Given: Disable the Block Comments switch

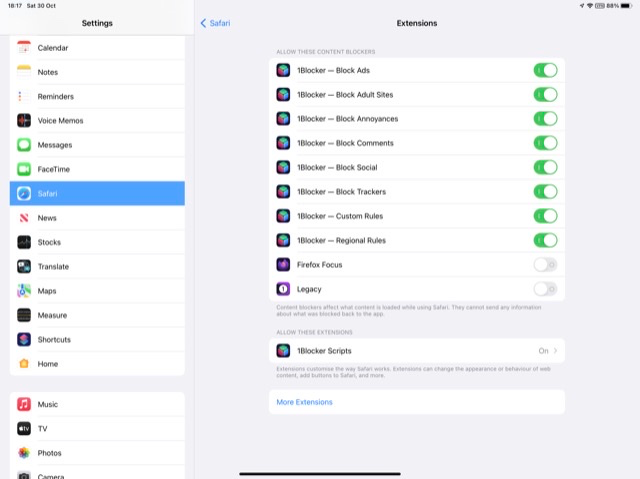Looking at the screenshot, I should [x=545, y=143].
